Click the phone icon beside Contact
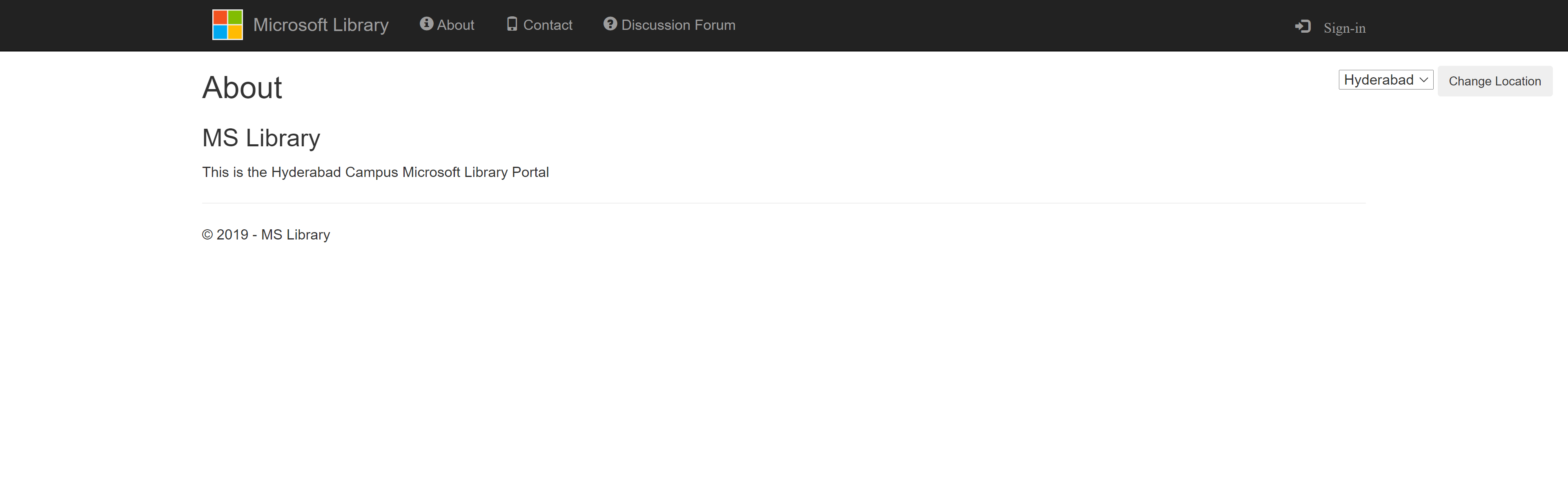1568x499 pixels. point(512,24)
